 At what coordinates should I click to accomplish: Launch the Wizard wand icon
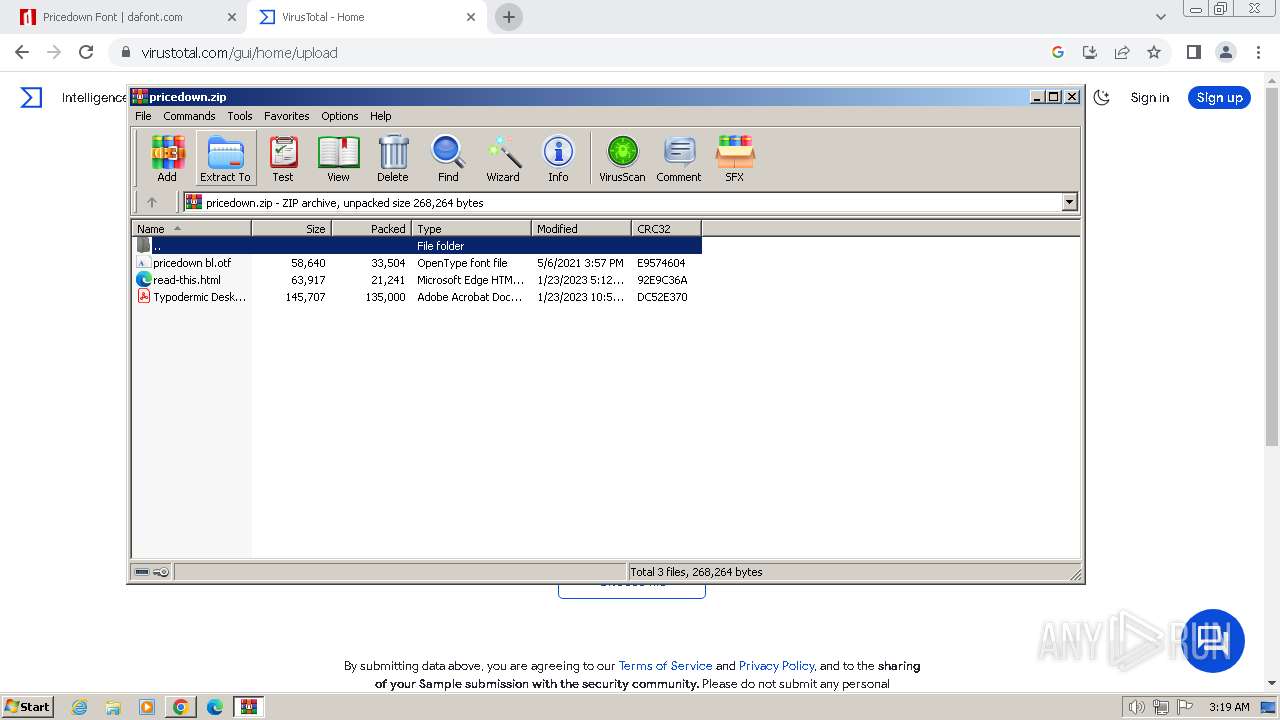tap(503, 158)
